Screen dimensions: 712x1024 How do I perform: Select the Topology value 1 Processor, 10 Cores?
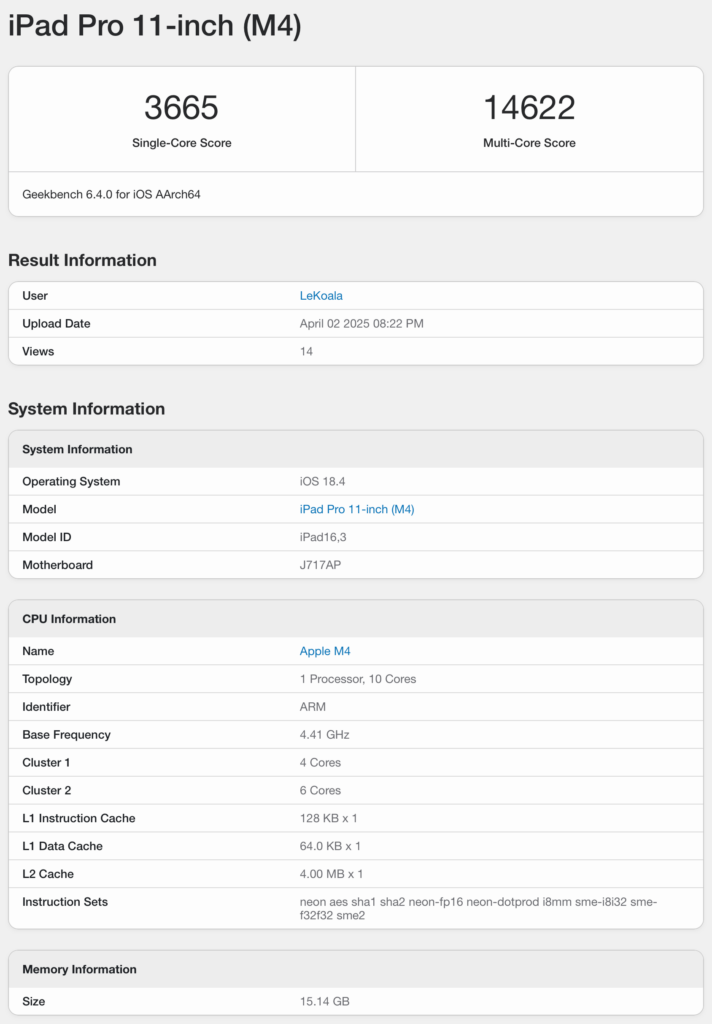[358, 679]
